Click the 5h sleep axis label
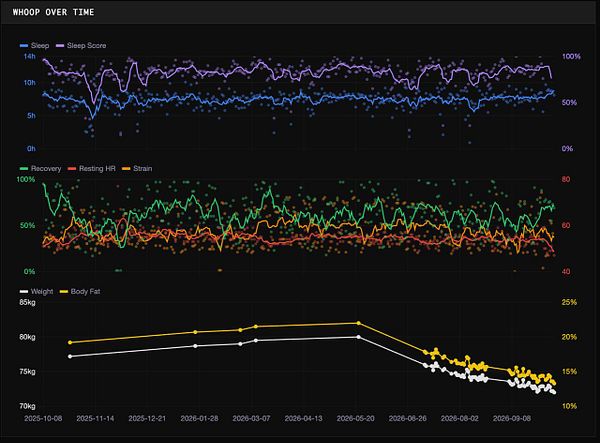 click(x=31, y=116)
